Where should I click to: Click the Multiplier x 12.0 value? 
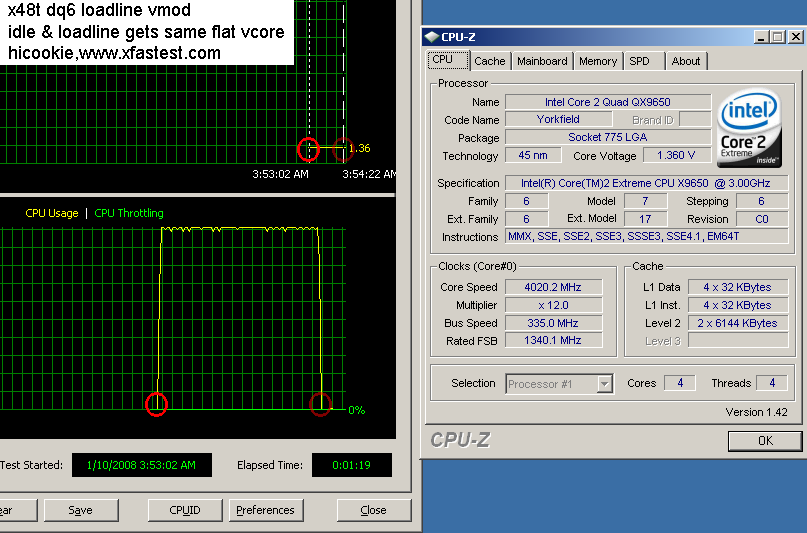pyautogui.click(x=553, y=305)
